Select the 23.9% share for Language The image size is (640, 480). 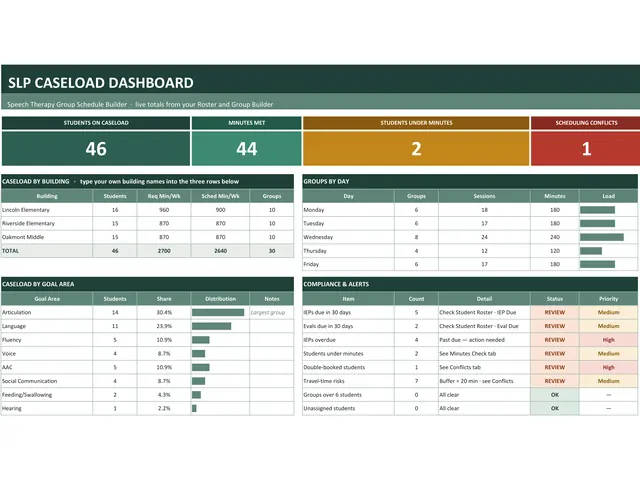point(164,326)
